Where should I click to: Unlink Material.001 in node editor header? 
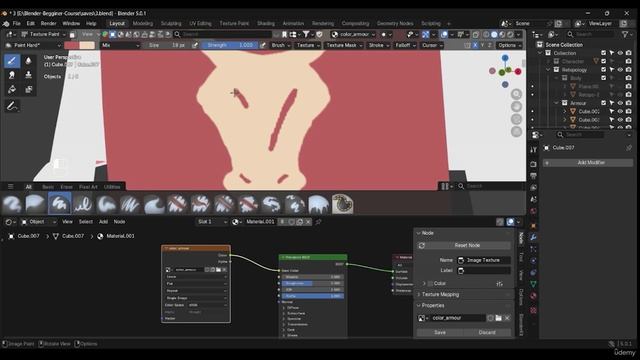coord(308,222)
